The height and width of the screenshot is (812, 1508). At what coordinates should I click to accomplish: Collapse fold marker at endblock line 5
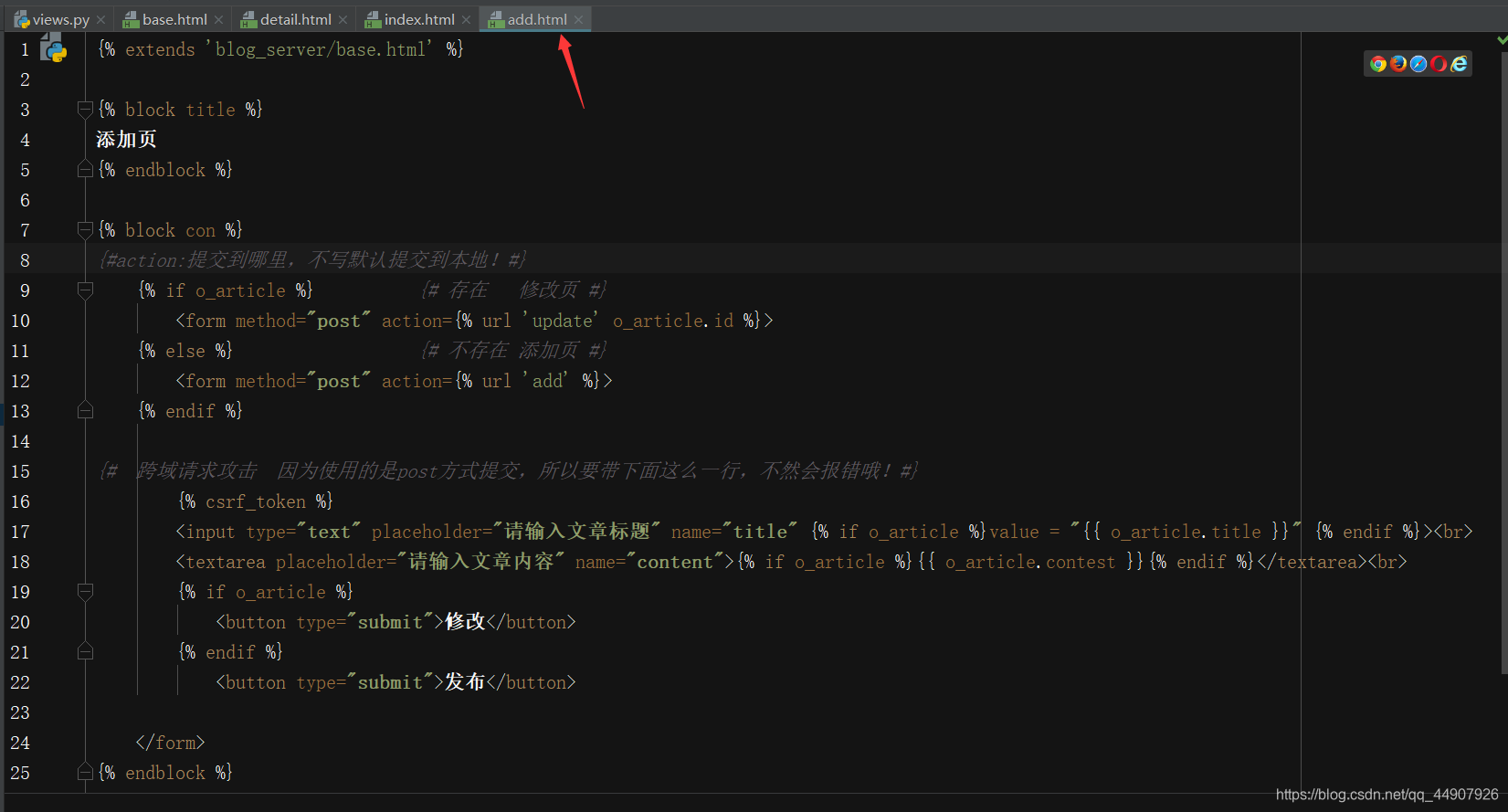pyautogui.click(x=85, y=170)
